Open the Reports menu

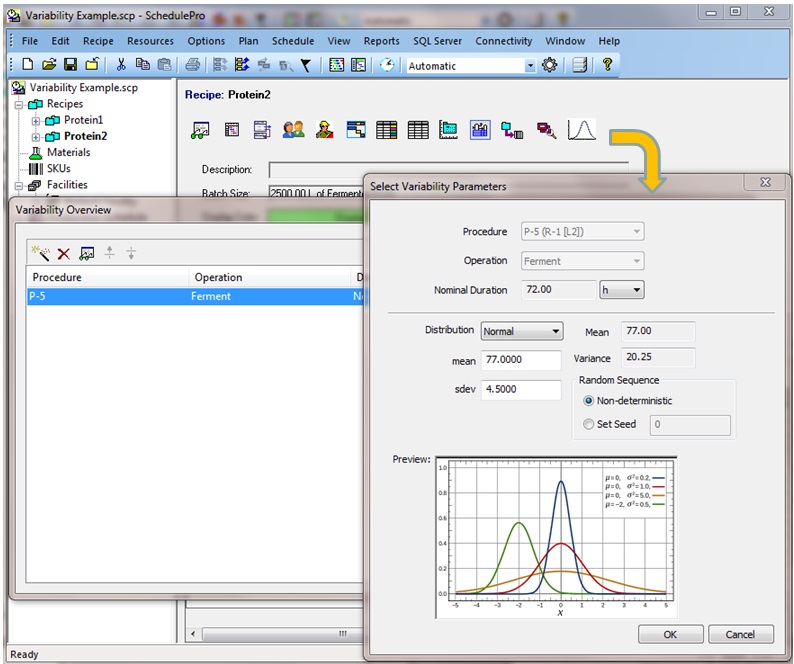point(381,41)
